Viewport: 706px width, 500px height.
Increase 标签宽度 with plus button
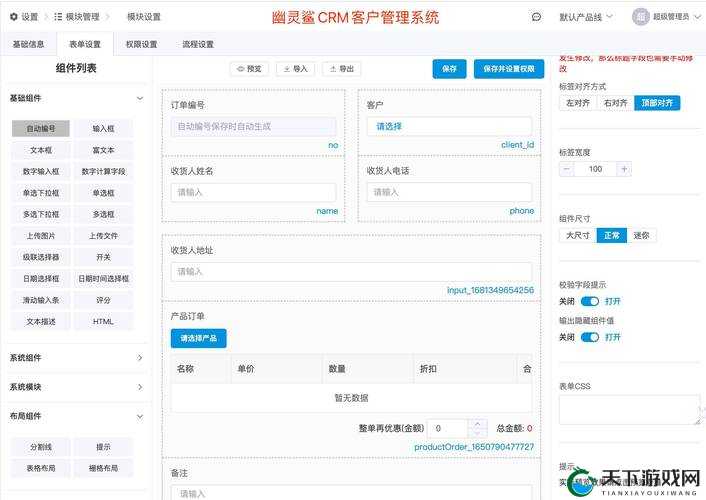(x=624, y=169)
